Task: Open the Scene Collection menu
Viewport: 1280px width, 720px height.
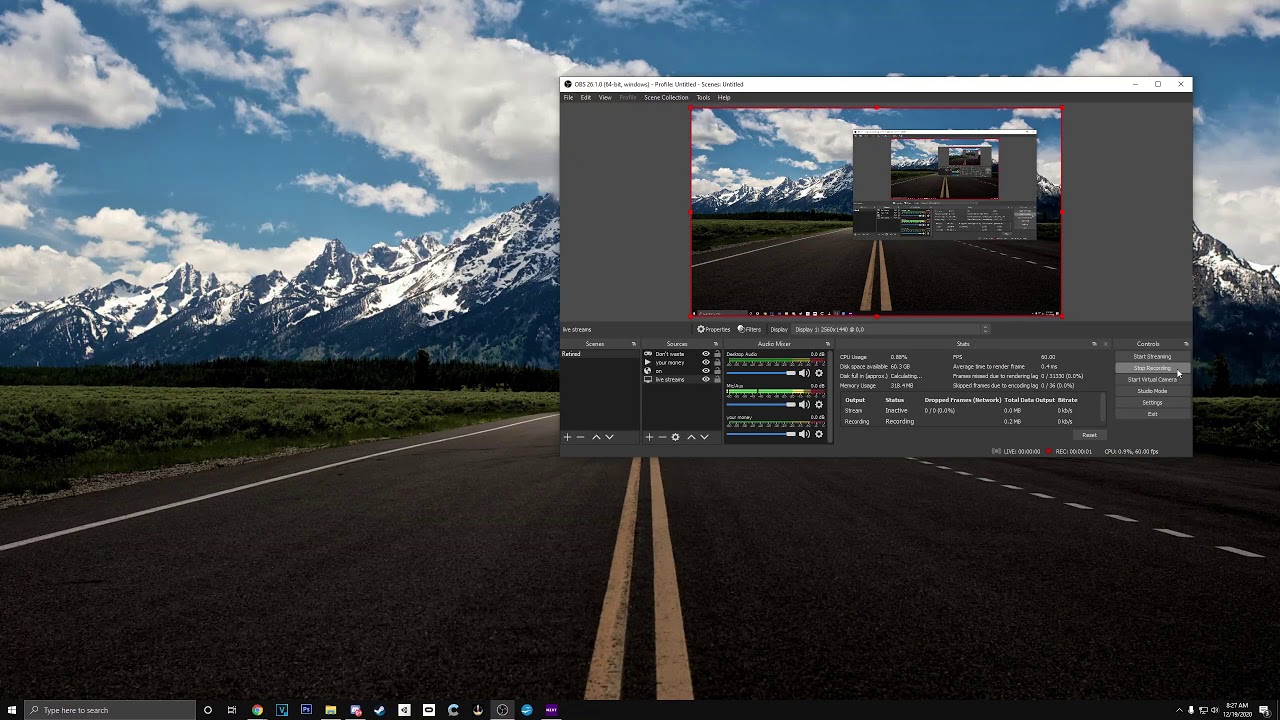Action: tap(666, 97)
